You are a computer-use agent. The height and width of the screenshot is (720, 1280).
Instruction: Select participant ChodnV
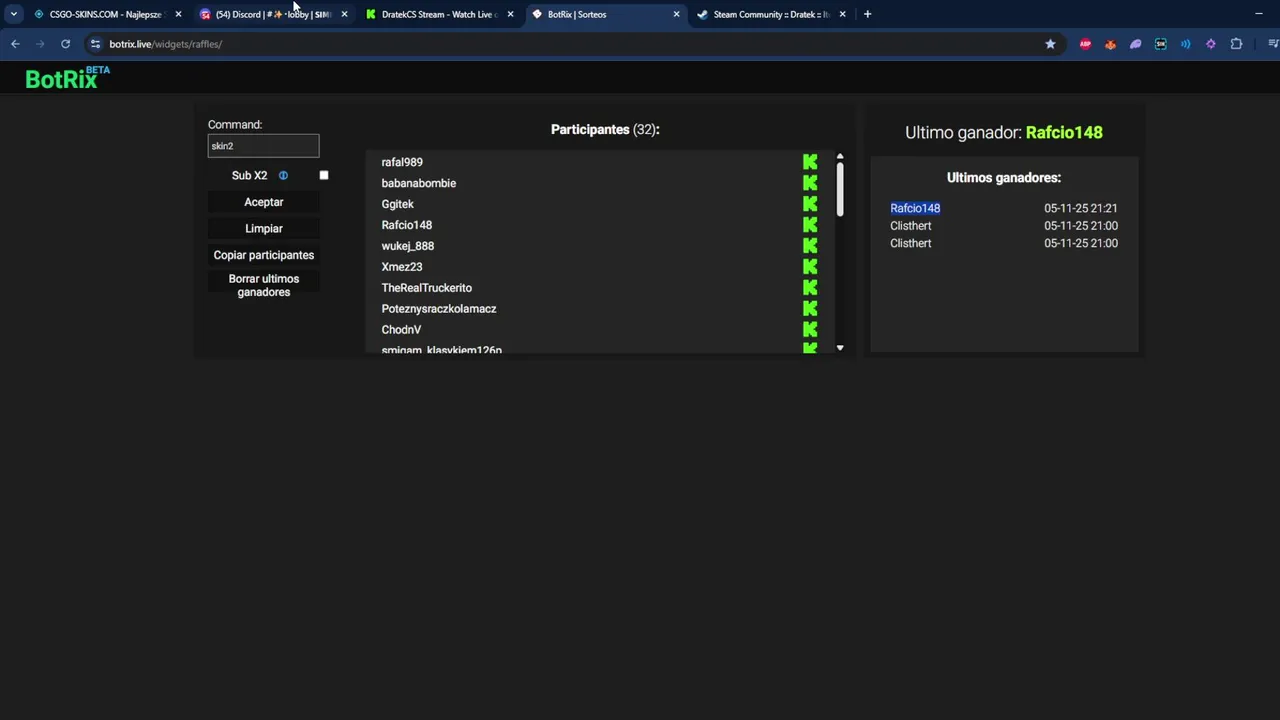(x=401, y=330)
